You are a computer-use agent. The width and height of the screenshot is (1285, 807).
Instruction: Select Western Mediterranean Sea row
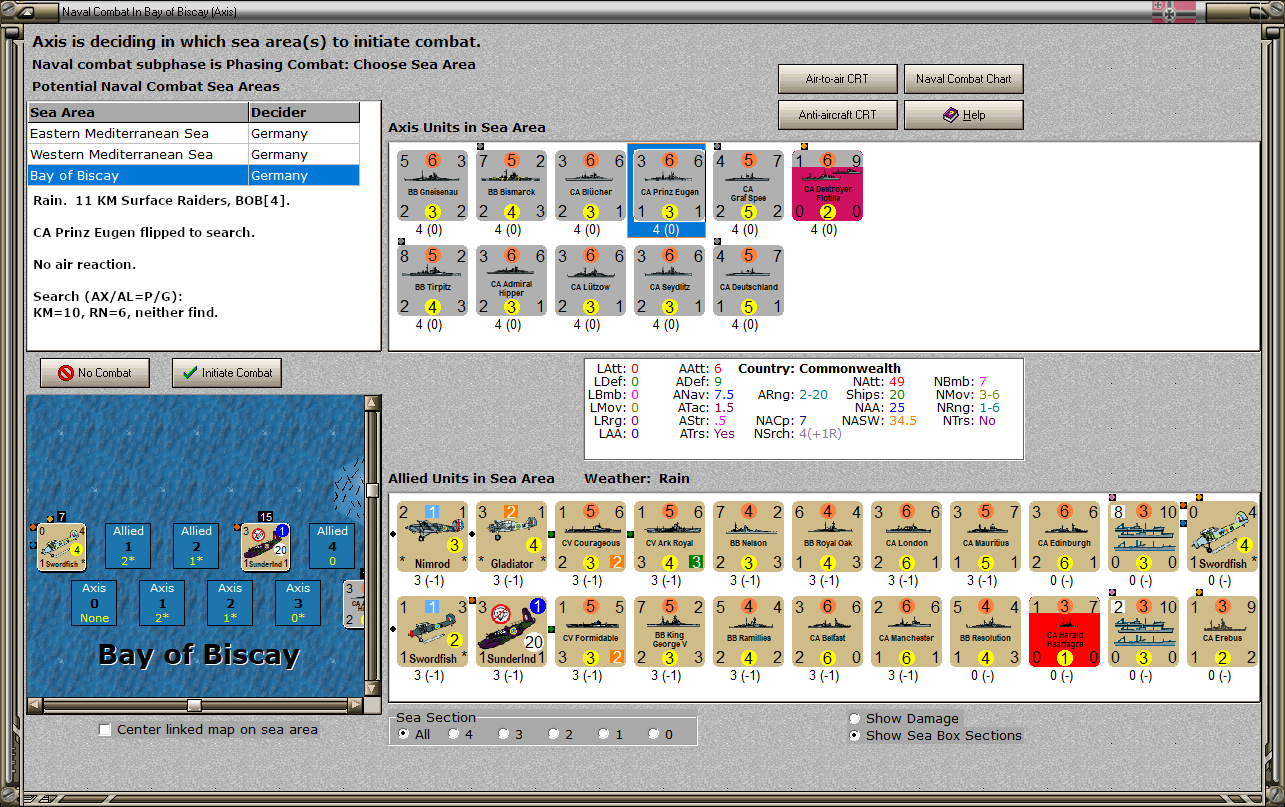pos(193,154)
